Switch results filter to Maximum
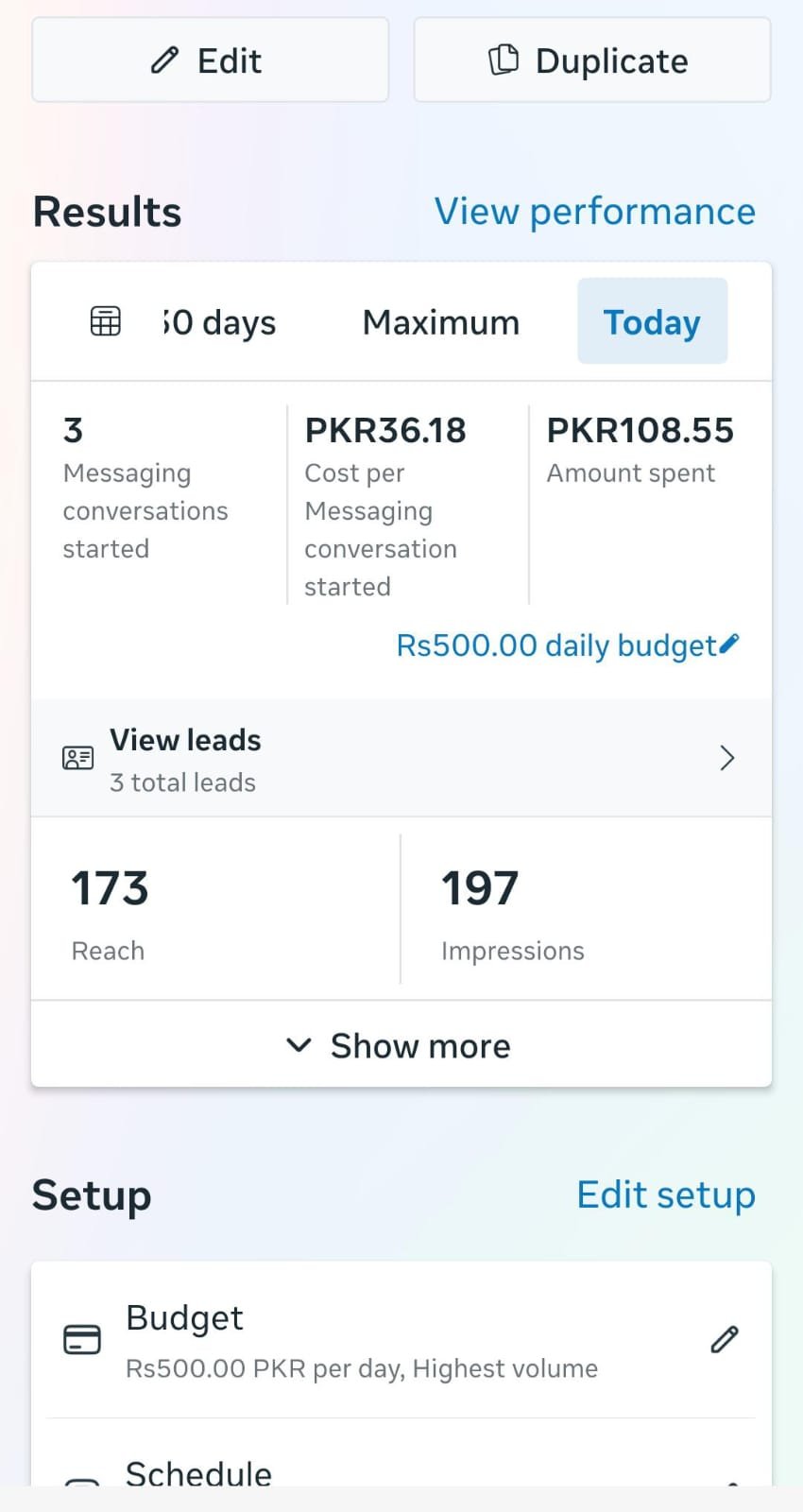Image resolution: width=803 pixels, height=1512 pixels. tap(440, 321)
